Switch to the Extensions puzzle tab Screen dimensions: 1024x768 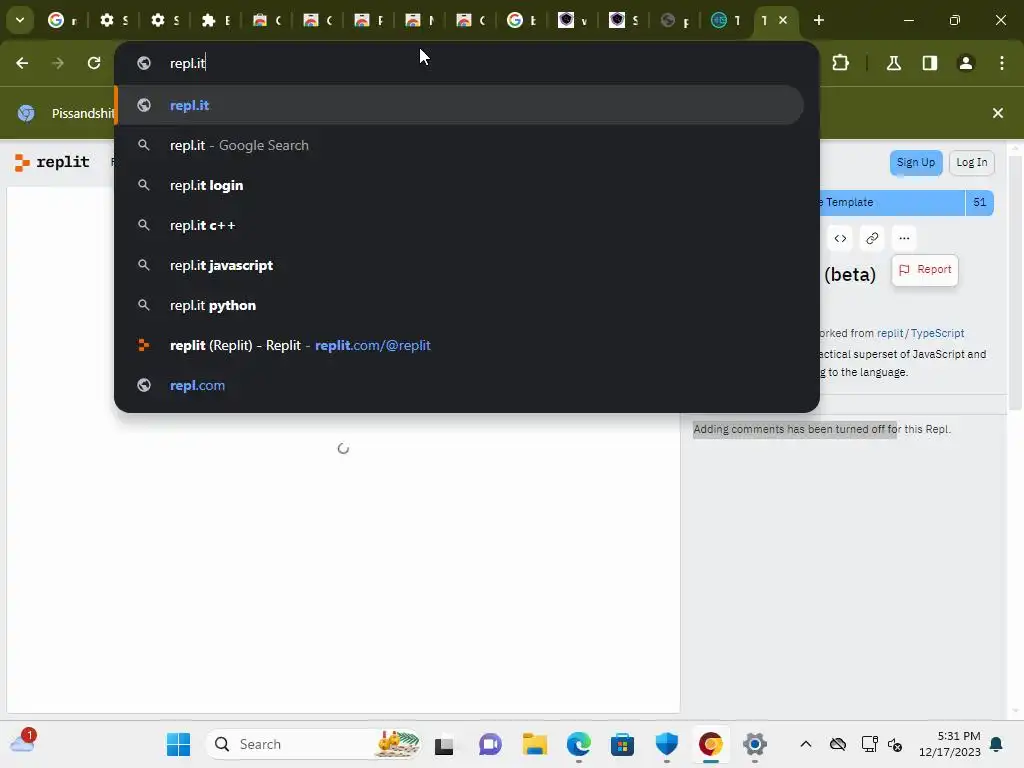tap(215, 20)
